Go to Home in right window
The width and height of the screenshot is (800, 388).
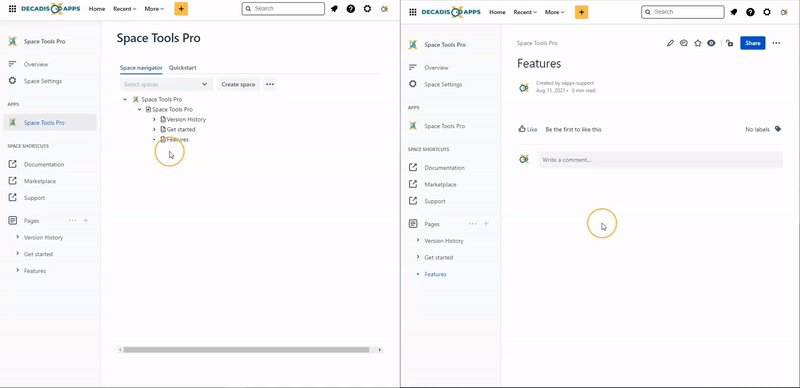(x=497, y=12)
